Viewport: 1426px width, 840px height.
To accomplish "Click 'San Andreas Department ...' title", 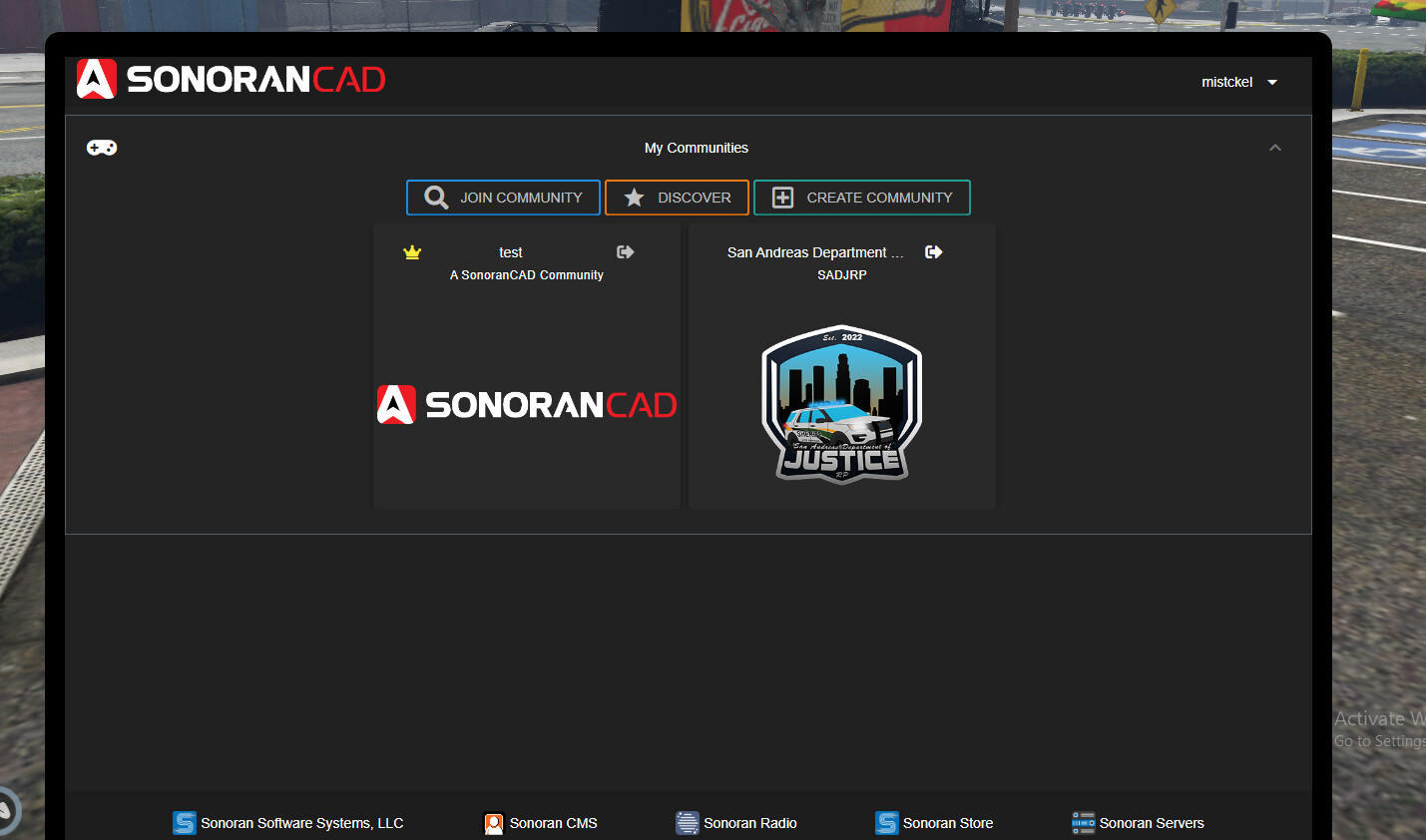I will pos(815,252).
